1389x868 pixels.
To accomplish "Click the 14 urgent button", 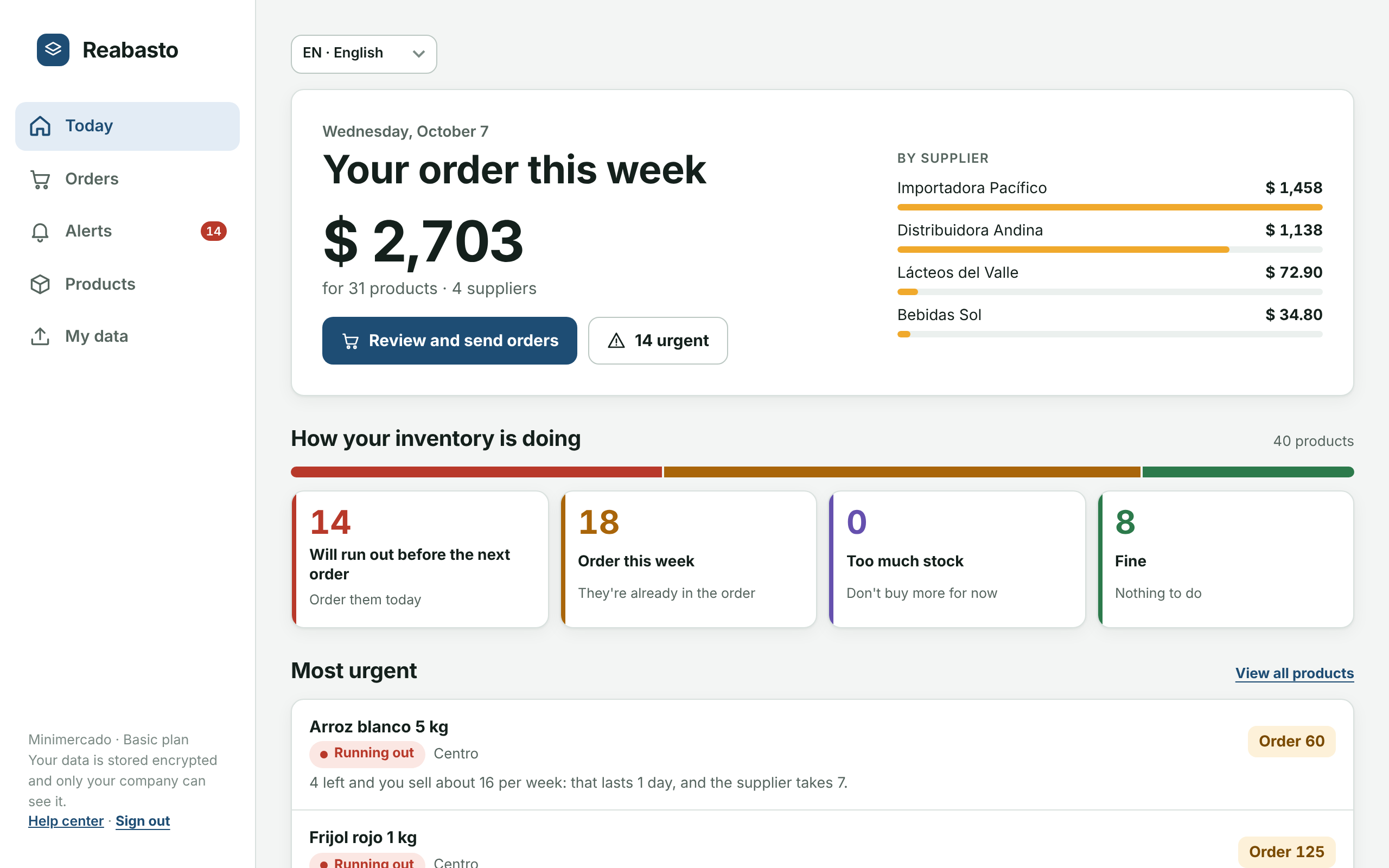I will pyautogui.click(x=658, y=341).
